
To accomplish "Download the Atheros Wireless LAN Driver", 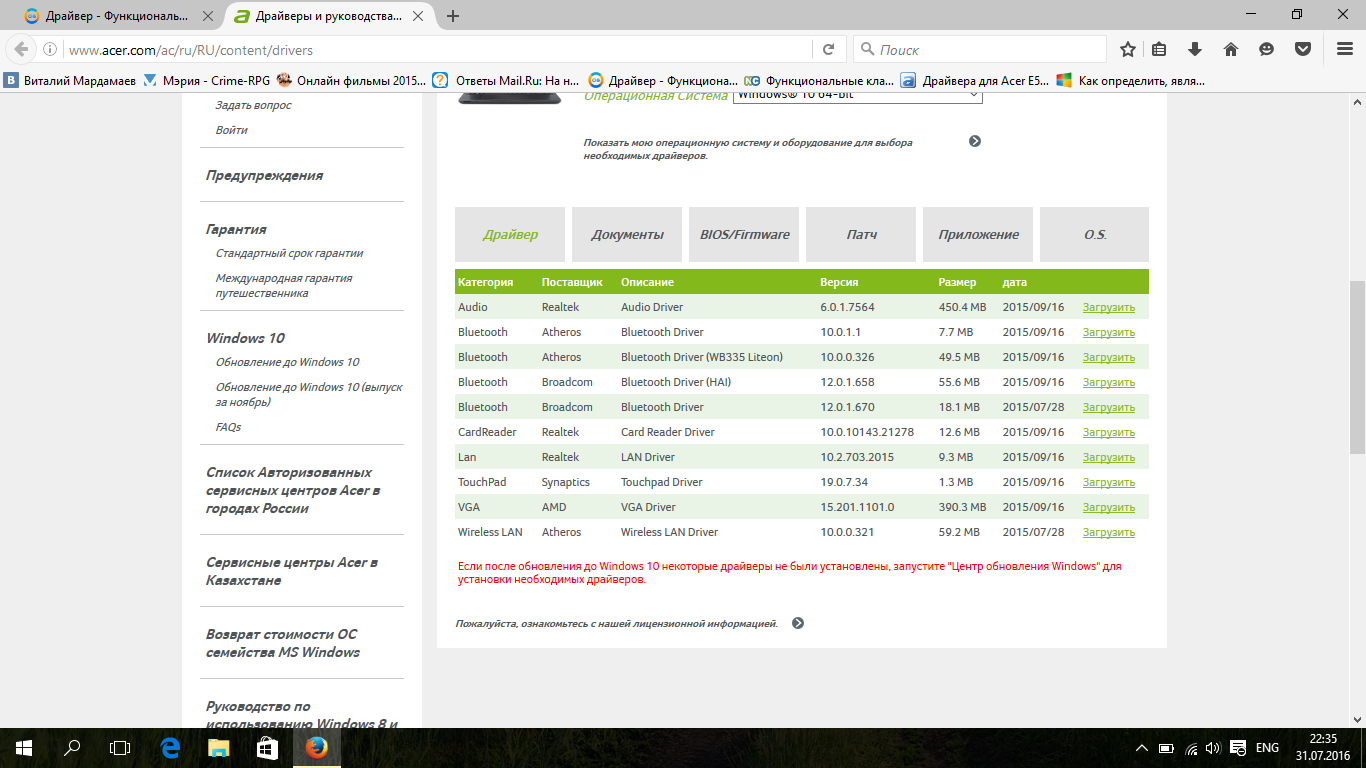I will point(1108,532).
